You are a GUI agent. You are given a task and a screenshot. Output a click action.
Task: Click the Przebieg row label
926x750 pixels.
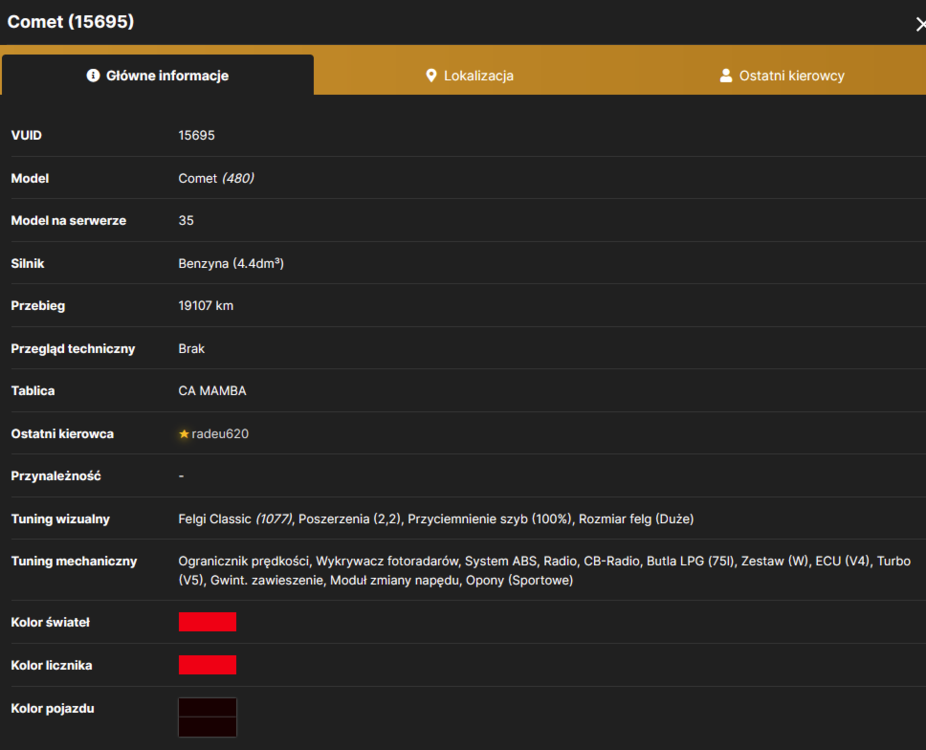pos(38,306)
